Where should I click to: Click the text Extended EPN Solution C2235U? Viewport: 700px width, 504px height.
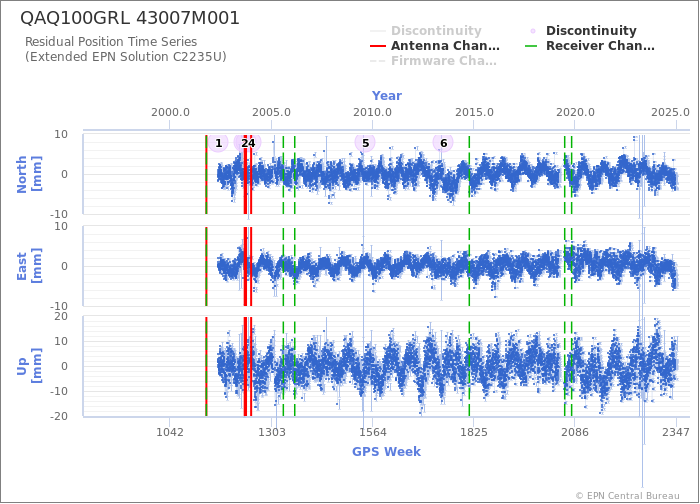click(x=125, y=57)
